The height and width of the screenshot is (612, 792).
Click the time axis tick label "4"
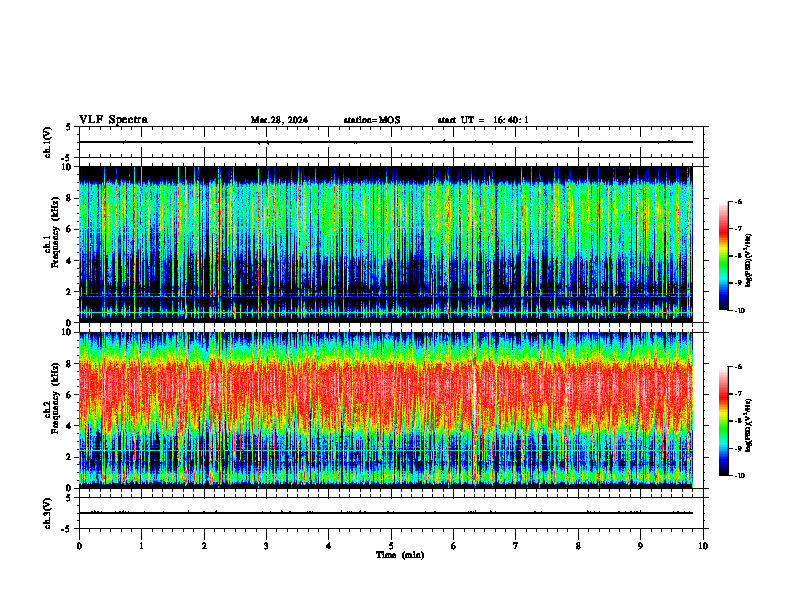click(x=328, y=546)
